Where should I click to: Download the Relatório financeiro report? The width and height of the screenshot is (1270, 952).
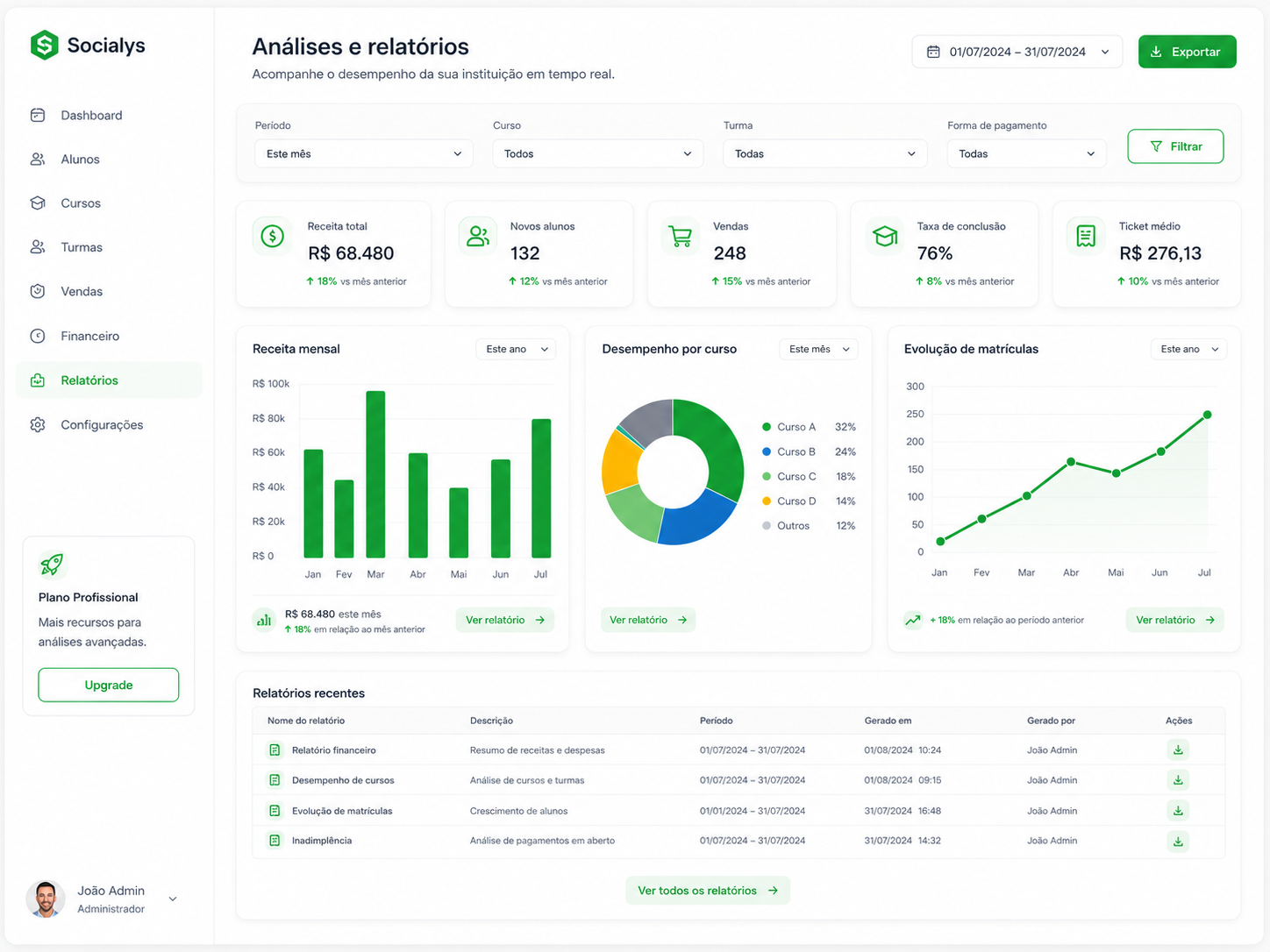(1178, 750)
